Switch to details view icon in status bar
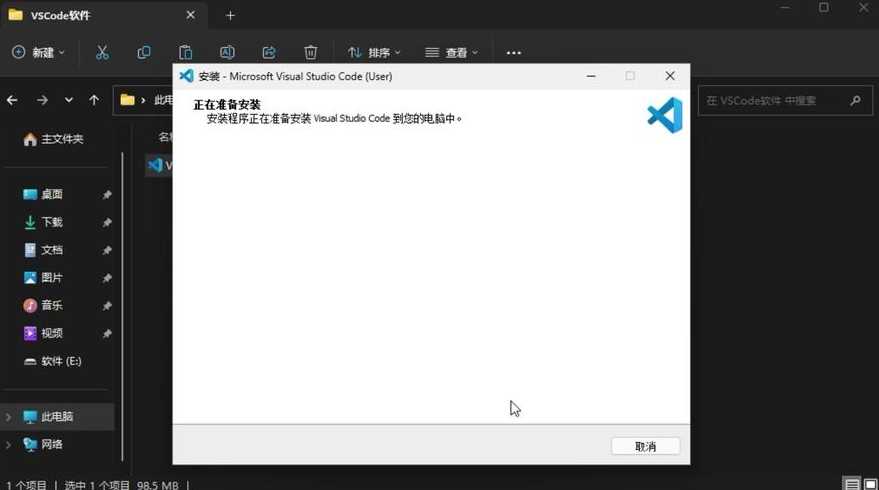Screen dimensions: 879x490 pyautogui.click(x=852, y=484)
